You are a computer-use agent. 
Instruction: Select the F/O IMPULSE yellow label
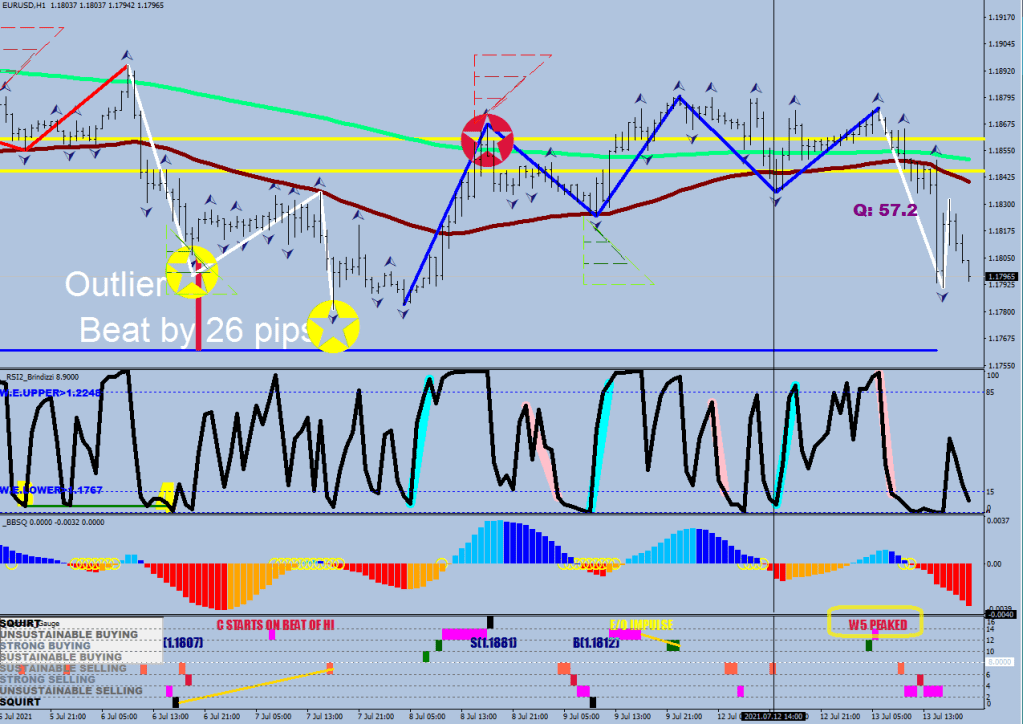(x=641, y=622)
